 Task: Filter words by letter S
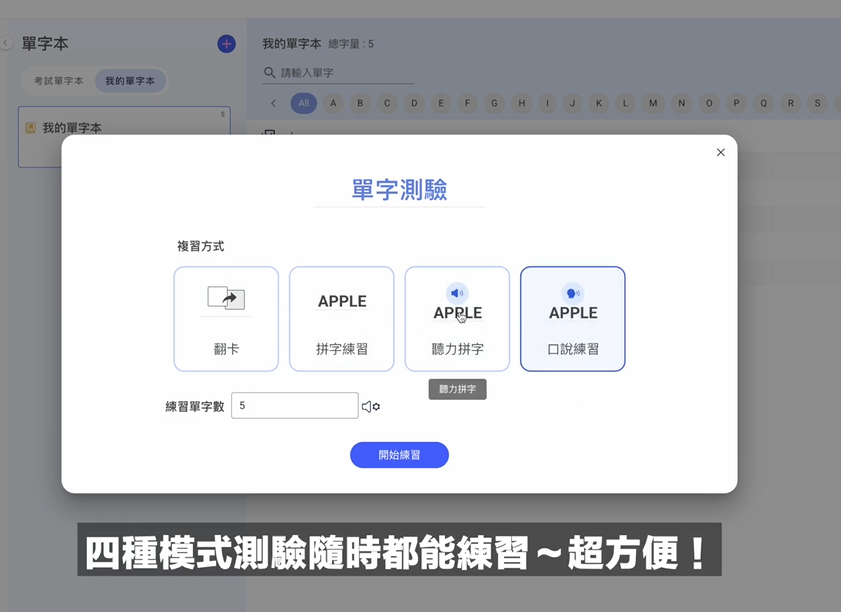(817, 103)
